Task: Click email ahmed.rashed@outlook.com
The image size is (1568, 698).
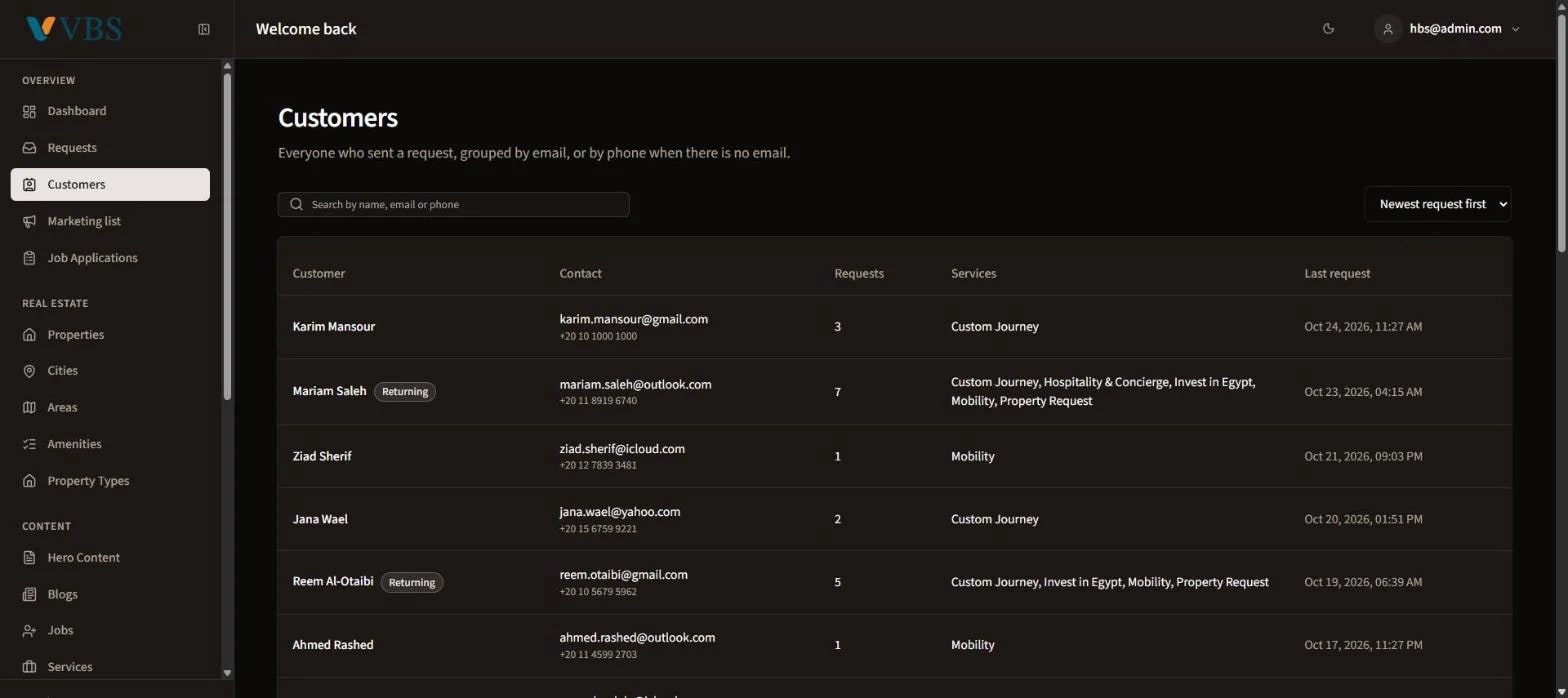Action: [637, 638]
